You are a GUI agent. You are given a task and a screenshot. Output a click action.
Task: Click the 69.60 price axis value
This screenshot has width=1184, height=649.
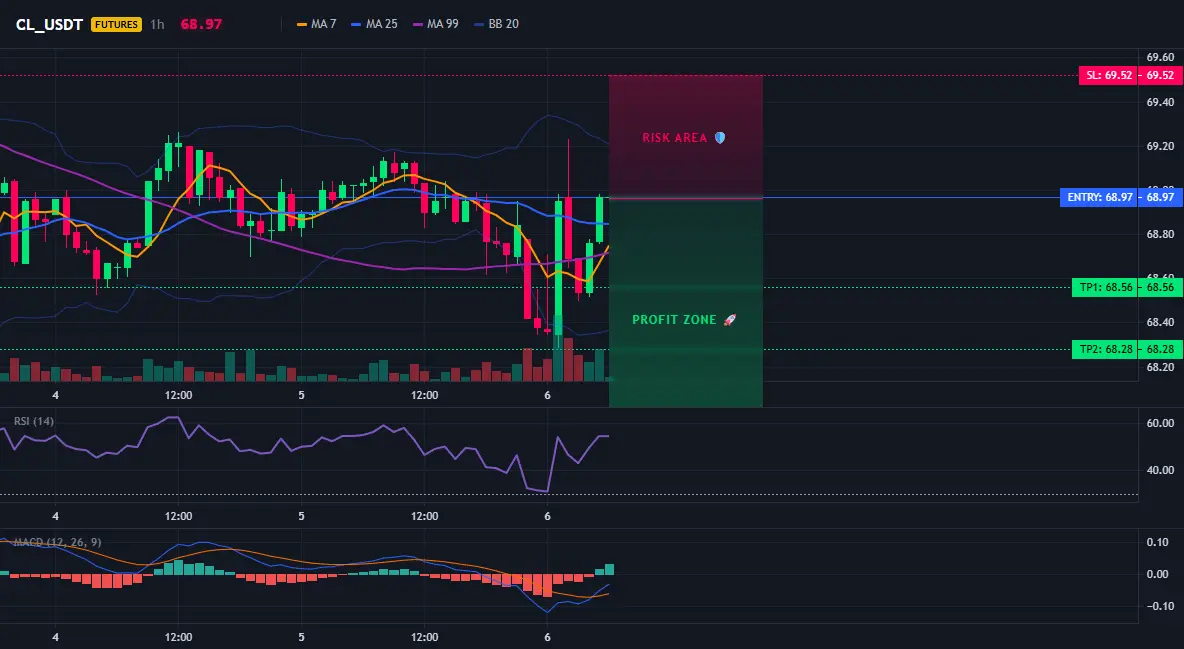pyautogui.click(x=1160, y=57)
